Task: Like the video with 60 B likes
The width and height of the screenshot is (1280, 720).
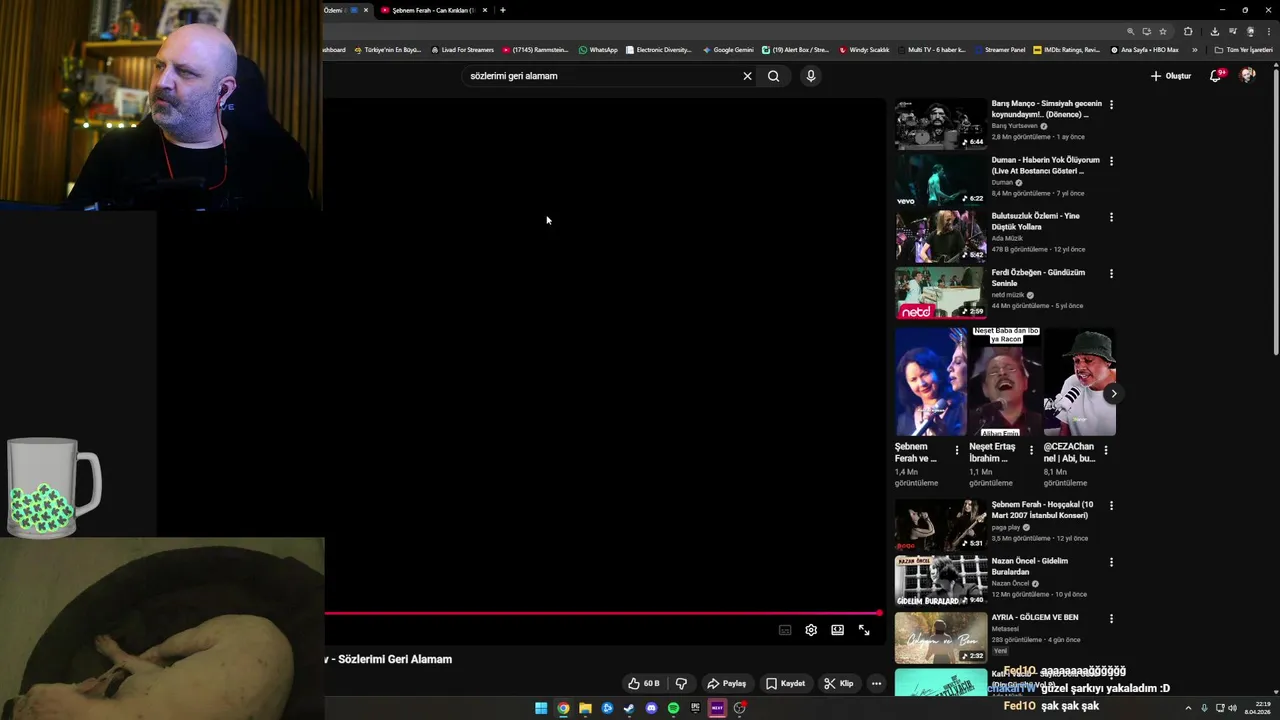Action: (x=643, y=683)
